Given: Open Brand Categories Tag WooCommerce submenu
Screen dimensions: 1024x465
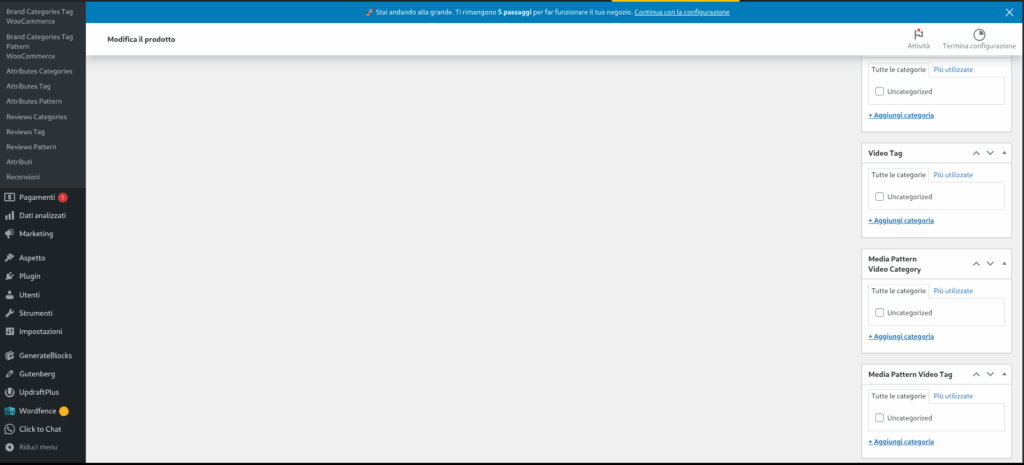Looking at the screenshot, I should pos(39,16).
